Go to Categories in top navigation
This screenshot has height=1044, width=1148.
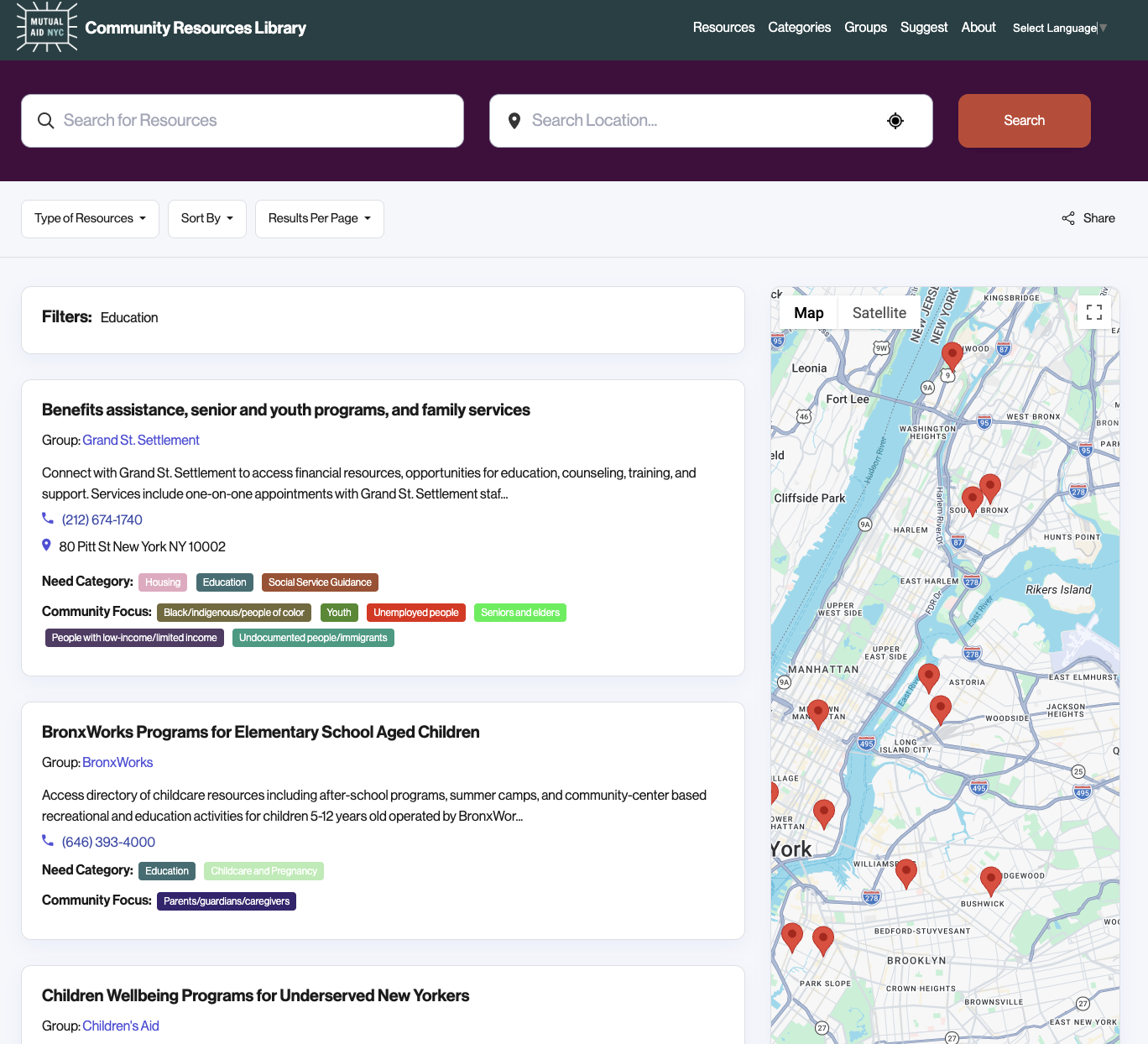799,28
